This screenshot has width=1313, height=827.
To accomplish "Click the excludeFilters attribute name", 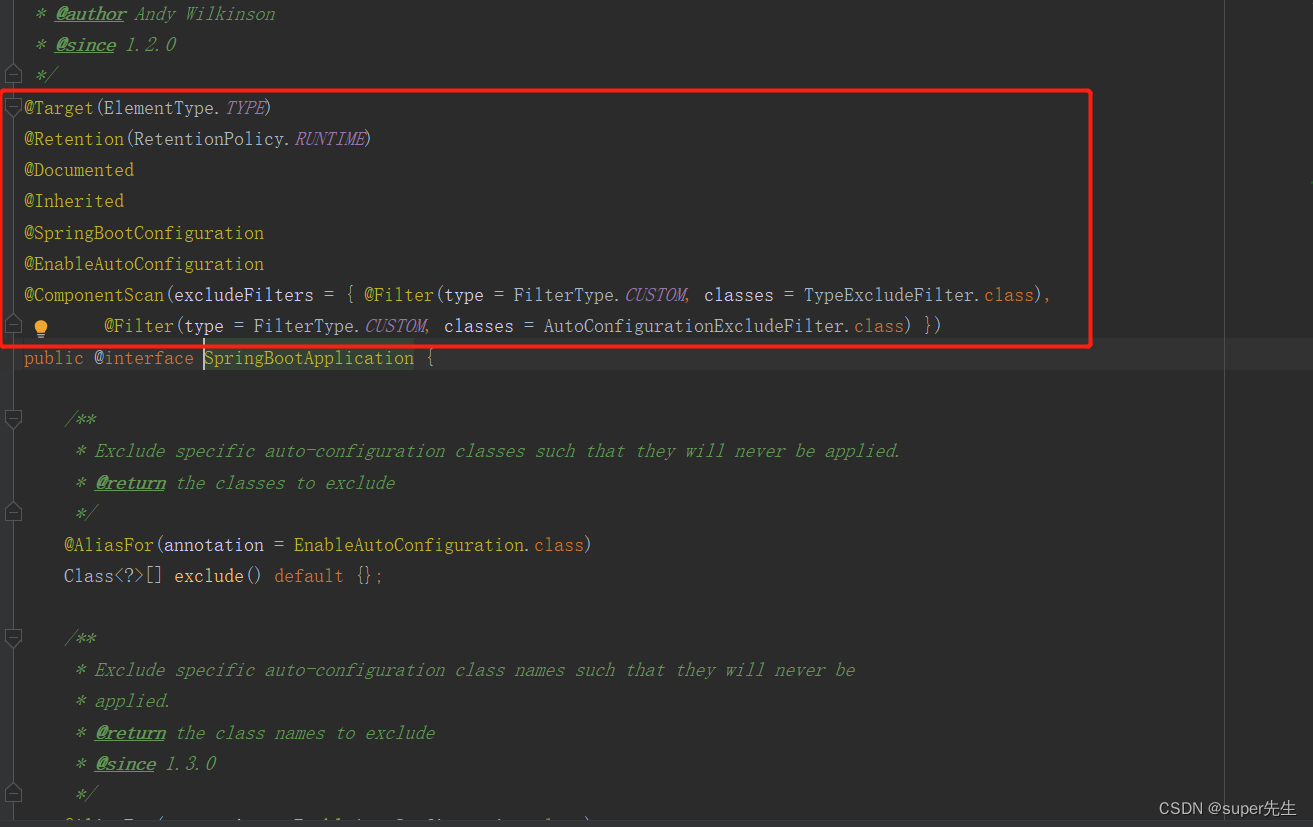I will tap(243, 295).
